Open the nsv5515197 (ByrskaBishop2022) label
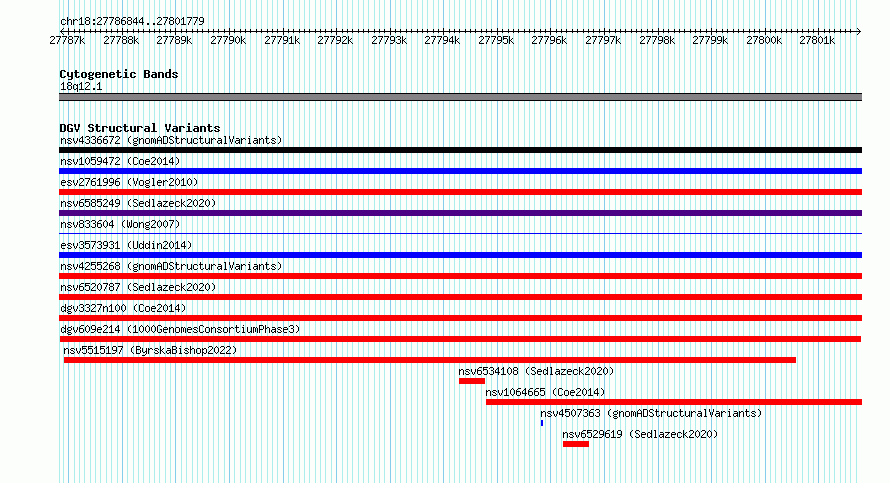The height and width of the screenshot is (483, 890). click(150, 351)
